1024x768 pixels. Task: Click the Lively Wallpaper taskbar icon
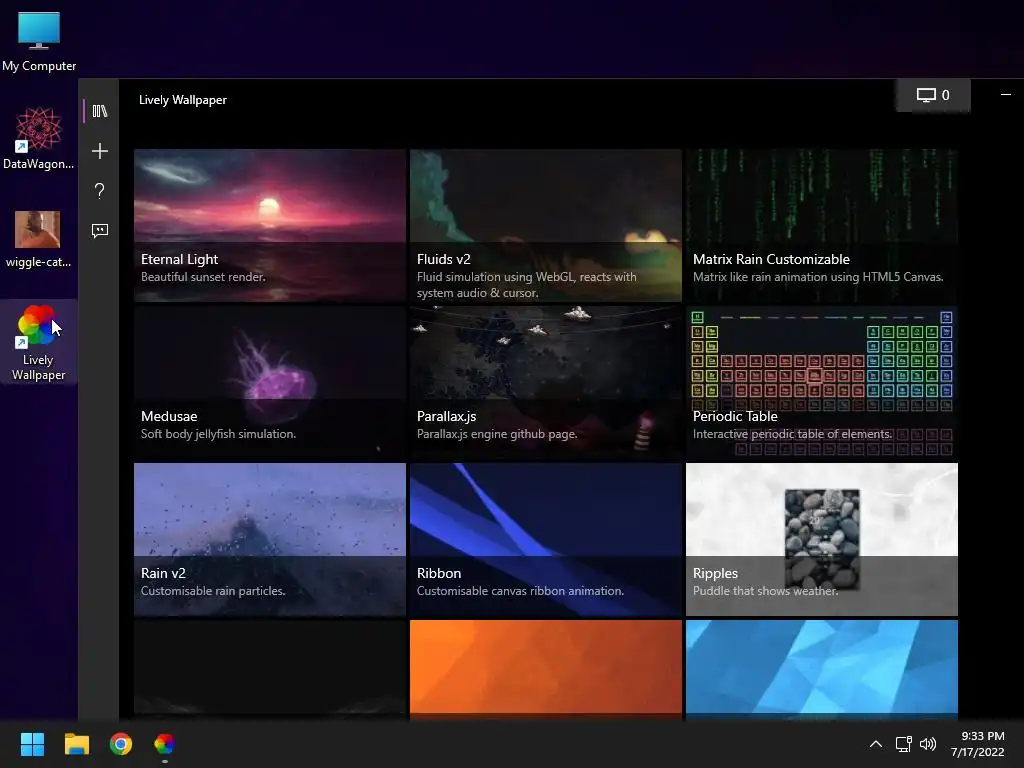165,744
